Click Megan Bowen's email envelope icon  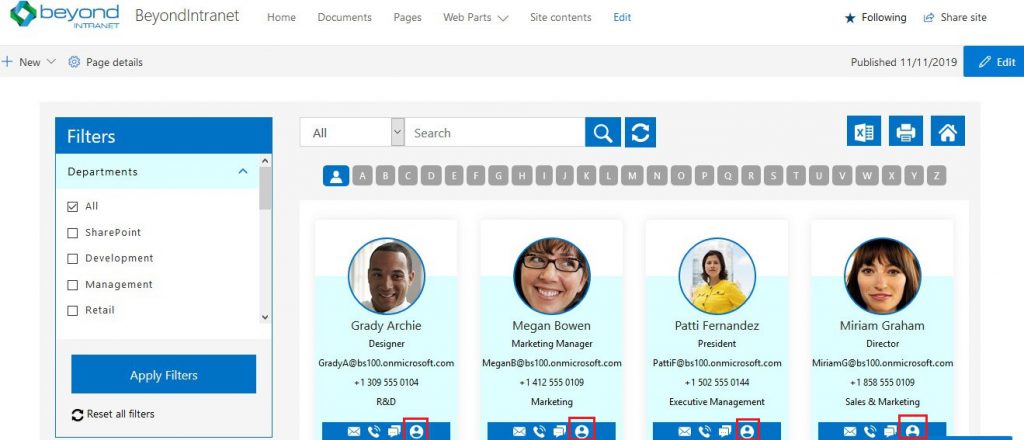pos(520,432)
